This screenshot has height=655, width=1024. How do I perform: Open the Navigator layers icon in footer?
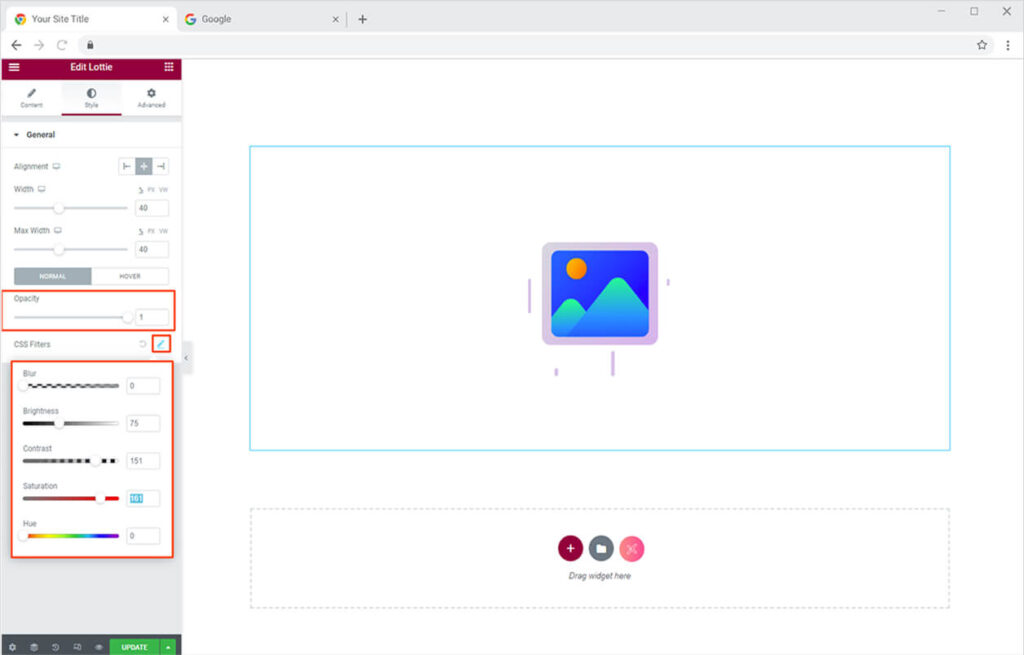tap(33, 647)
